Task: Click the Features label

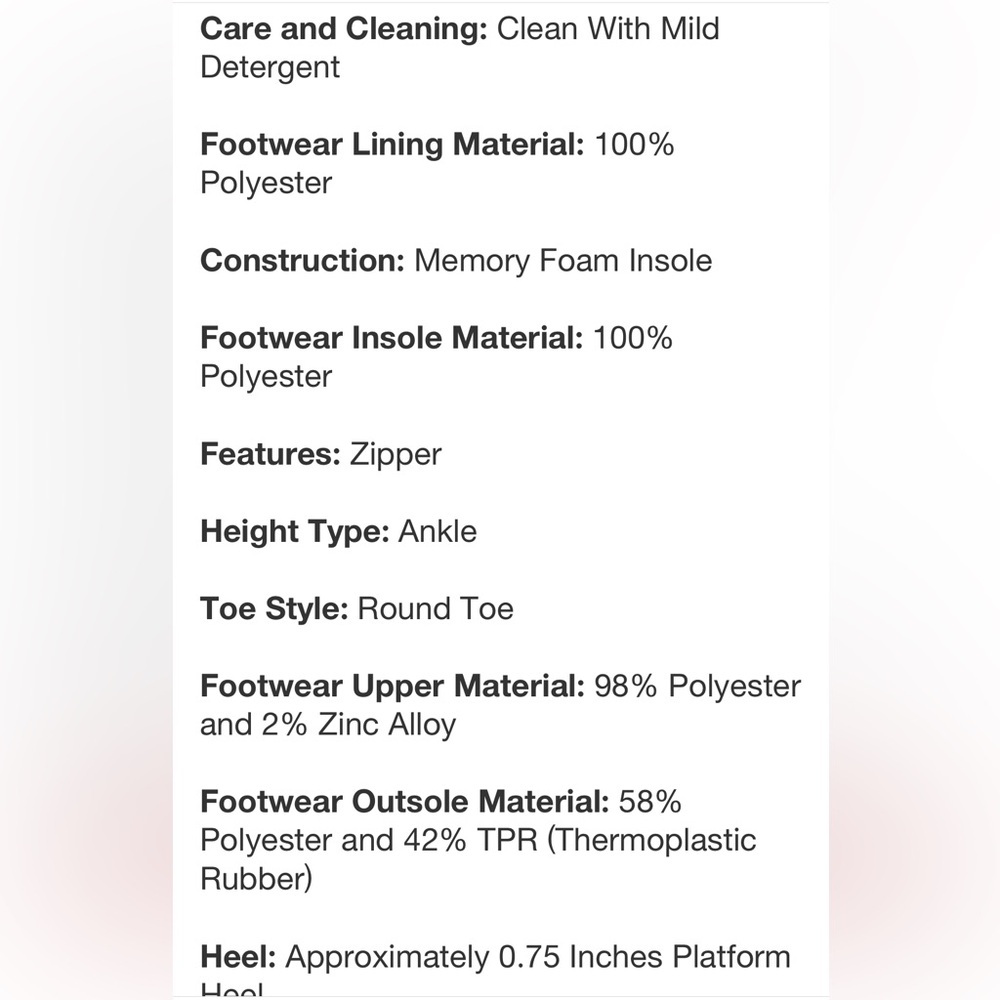Action: (270, 454)
